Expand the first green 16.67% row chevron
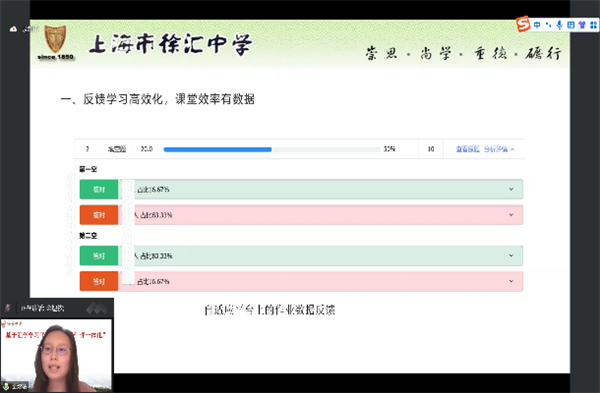 (511, 189)
